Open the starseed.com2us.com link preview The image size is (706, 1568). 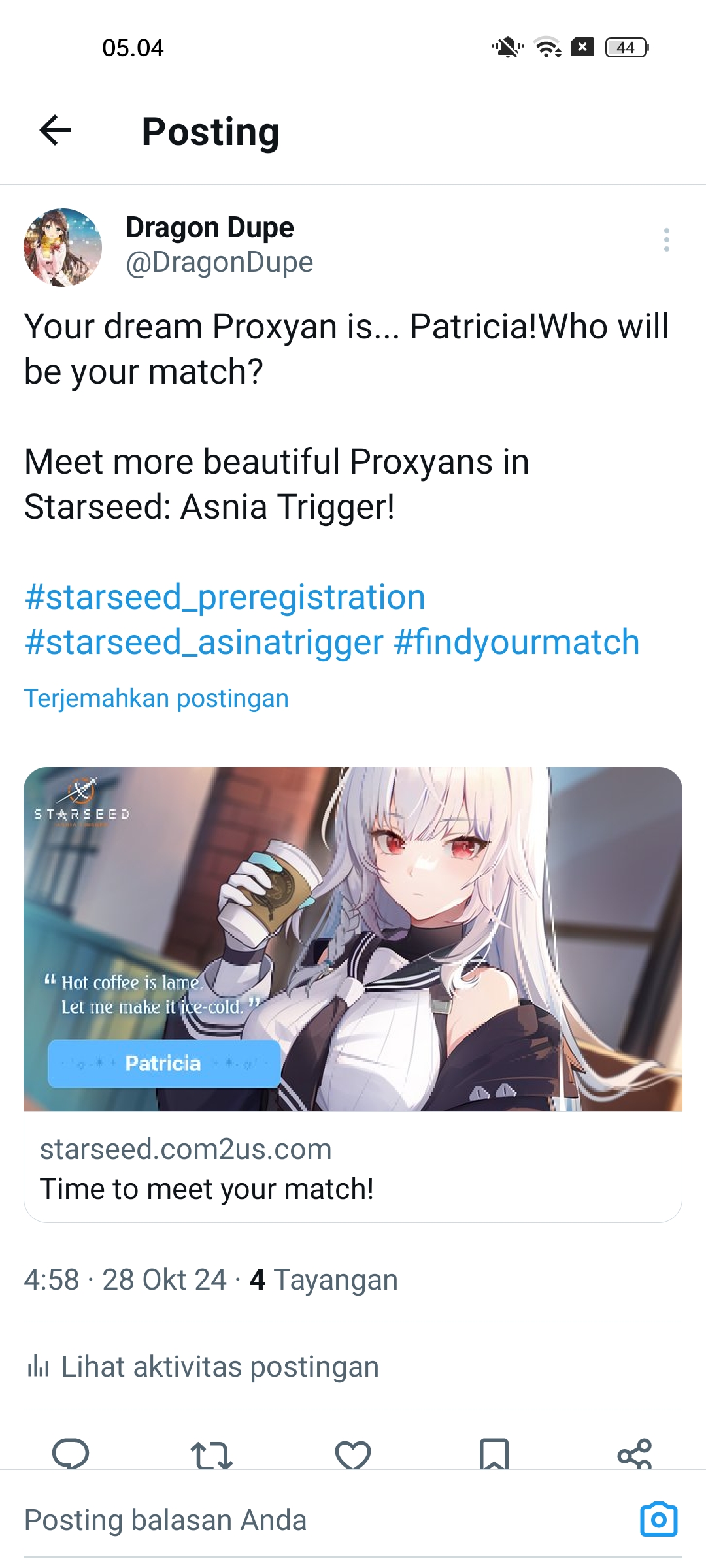(x=353, y=1168)
